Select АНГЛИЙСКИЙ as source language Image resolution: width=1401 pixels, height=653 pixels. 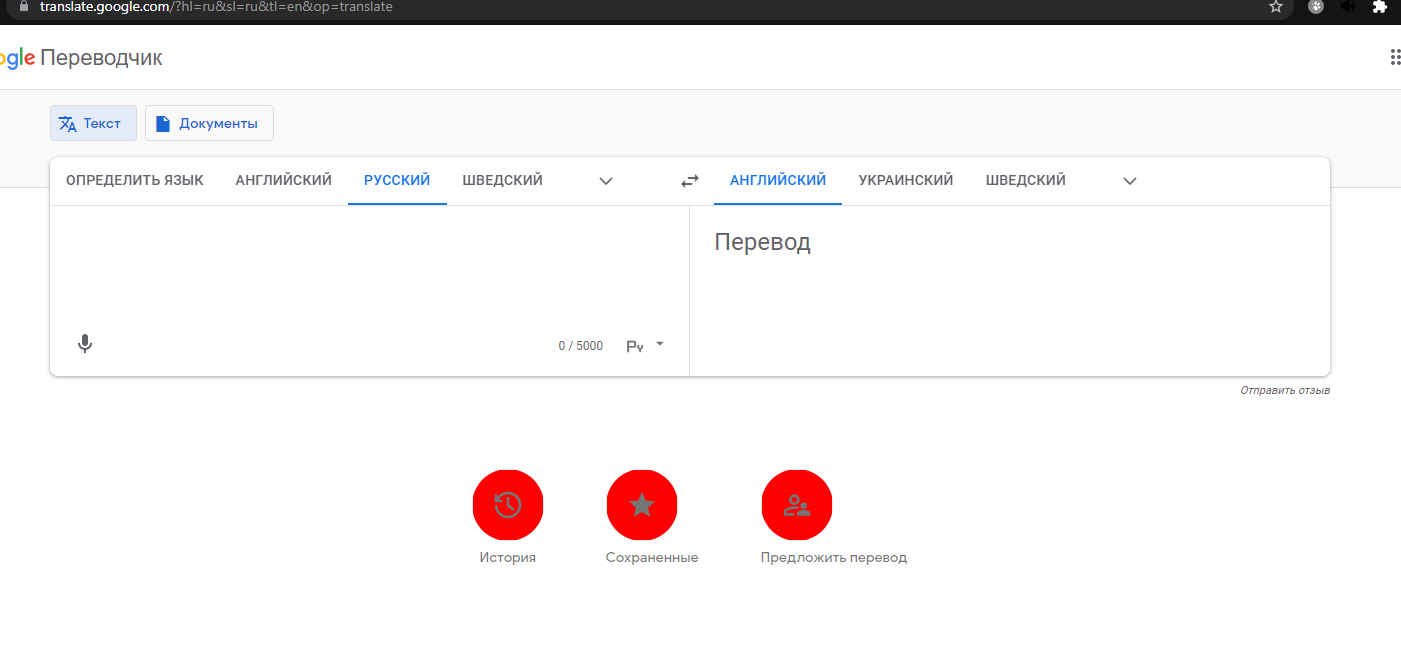284,181
